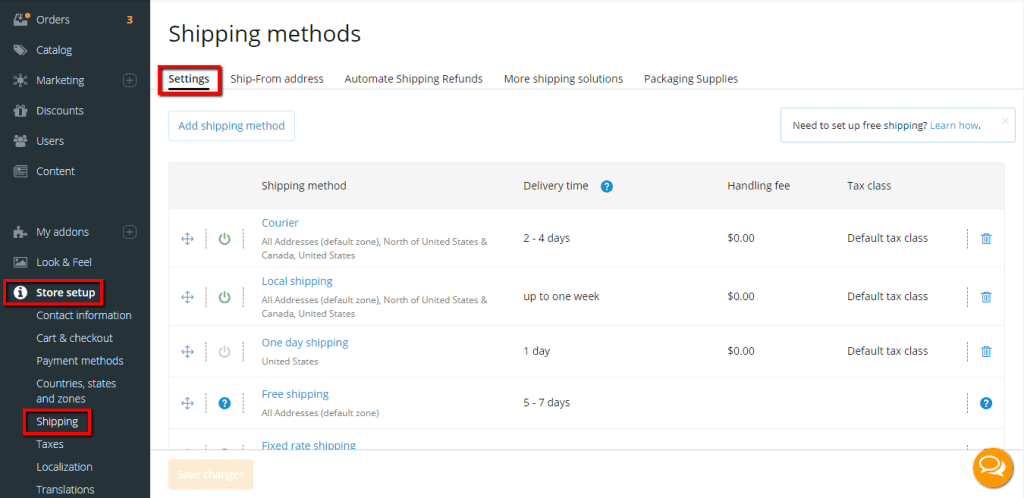Open Cart & checkout settings
Screen dimensions: 1024x498
coord(74,338)
